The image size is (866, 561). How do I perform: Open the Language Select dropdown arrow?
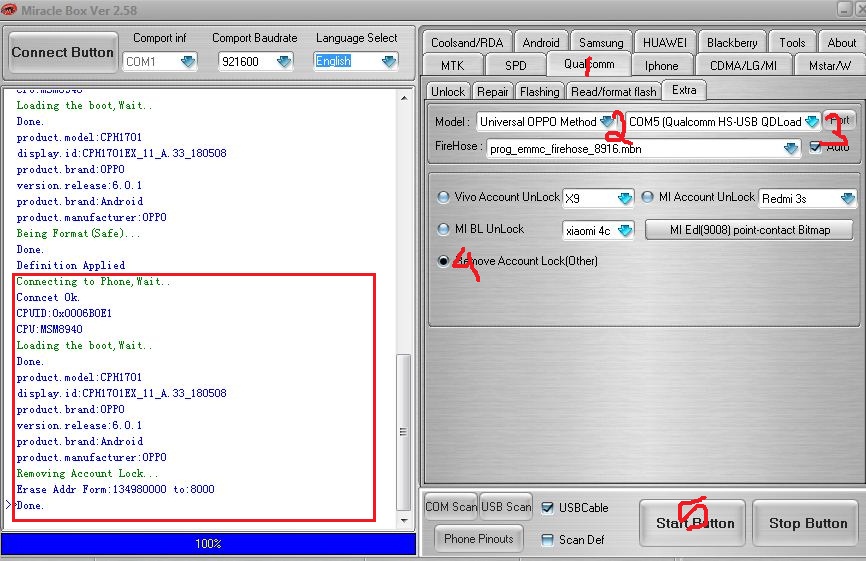coord(389,61)
